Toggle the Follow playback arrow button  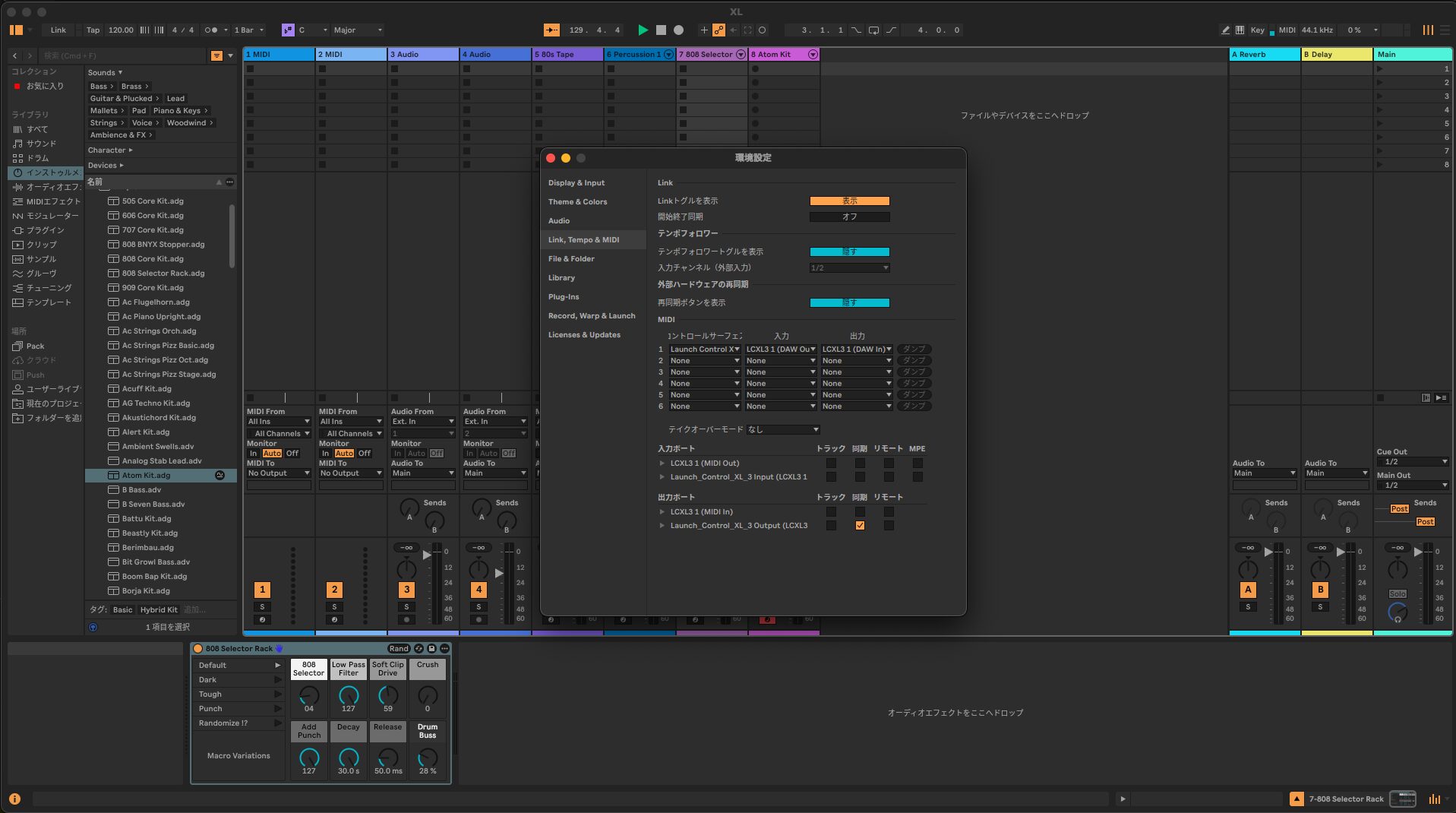(551, 30)
